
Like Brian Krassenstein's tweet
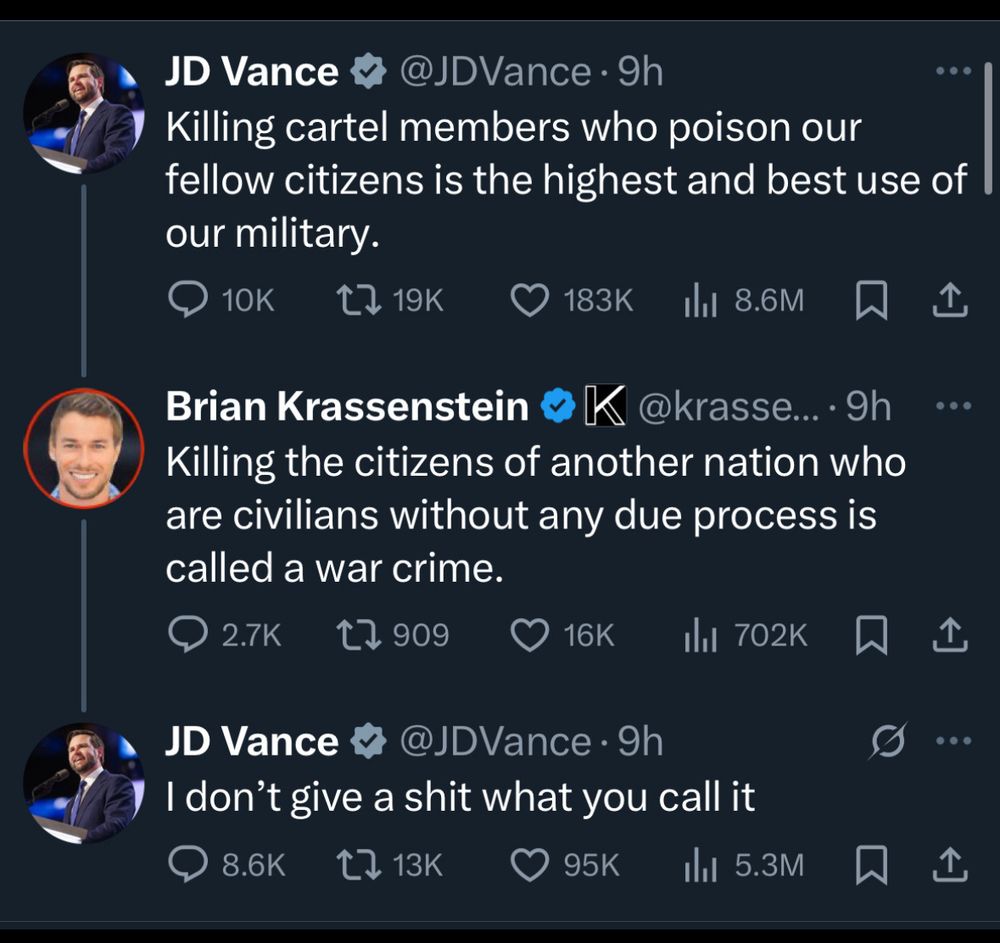click(530, 634)
